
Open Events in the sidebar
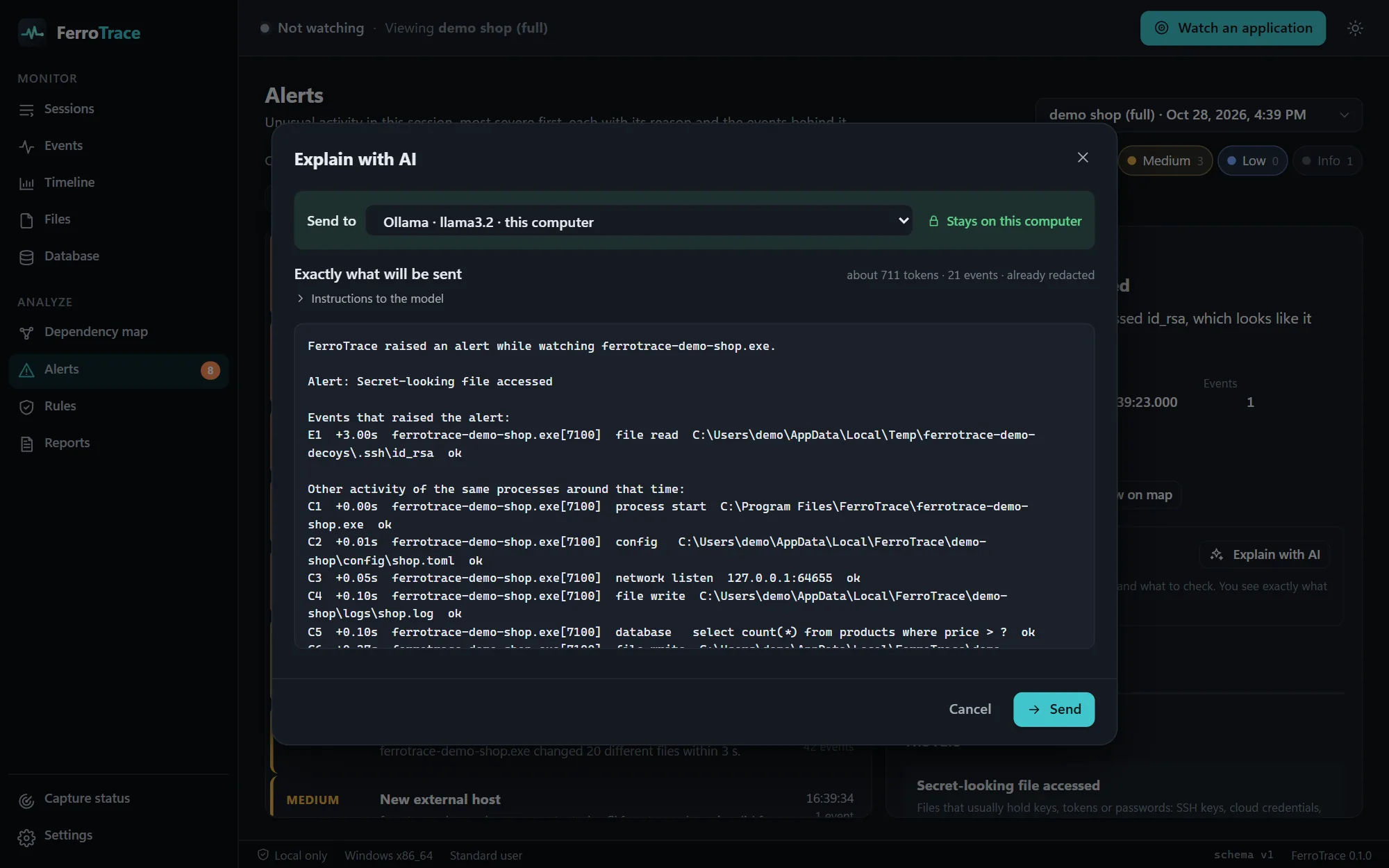click(119, 146)
